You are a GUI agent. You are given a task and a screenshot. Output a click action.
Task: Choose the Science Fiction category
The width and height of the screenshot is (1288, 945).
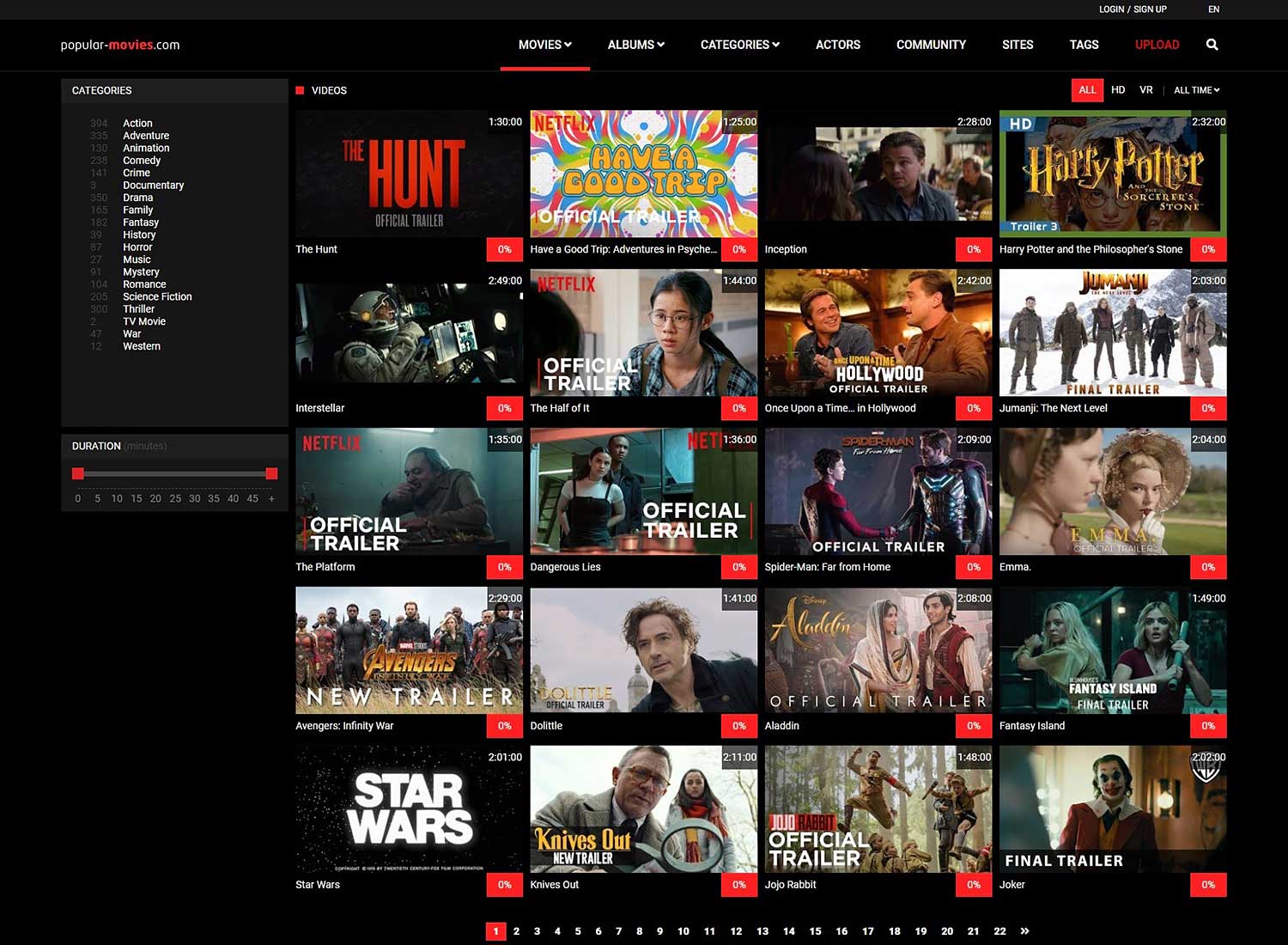pyautogui.click(x=157, y=296)
